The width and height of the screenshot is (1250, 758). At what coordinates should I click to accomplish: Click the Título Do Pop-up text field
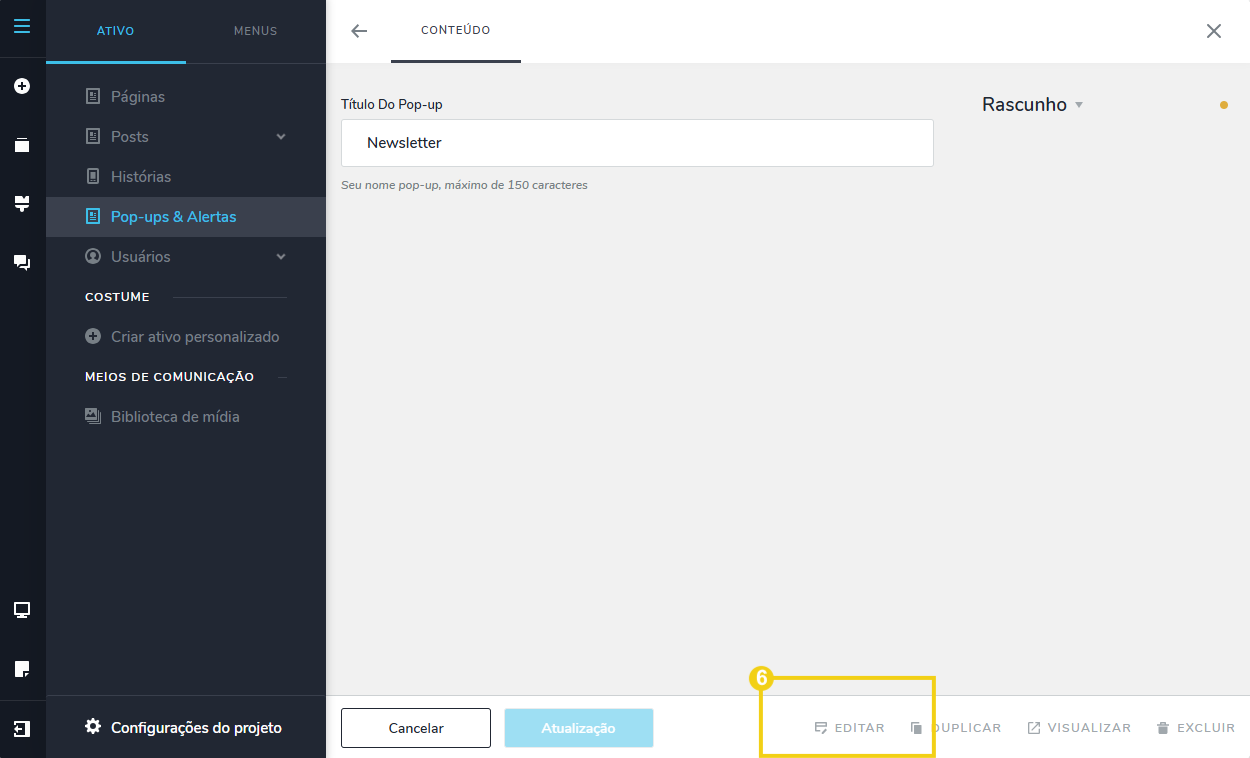point(637,143)
